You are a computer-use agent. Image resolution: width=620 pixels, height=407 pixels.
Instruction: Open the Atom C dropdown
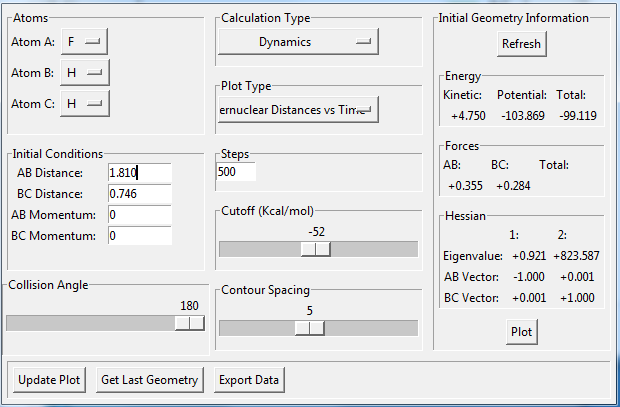pos(84,103)
